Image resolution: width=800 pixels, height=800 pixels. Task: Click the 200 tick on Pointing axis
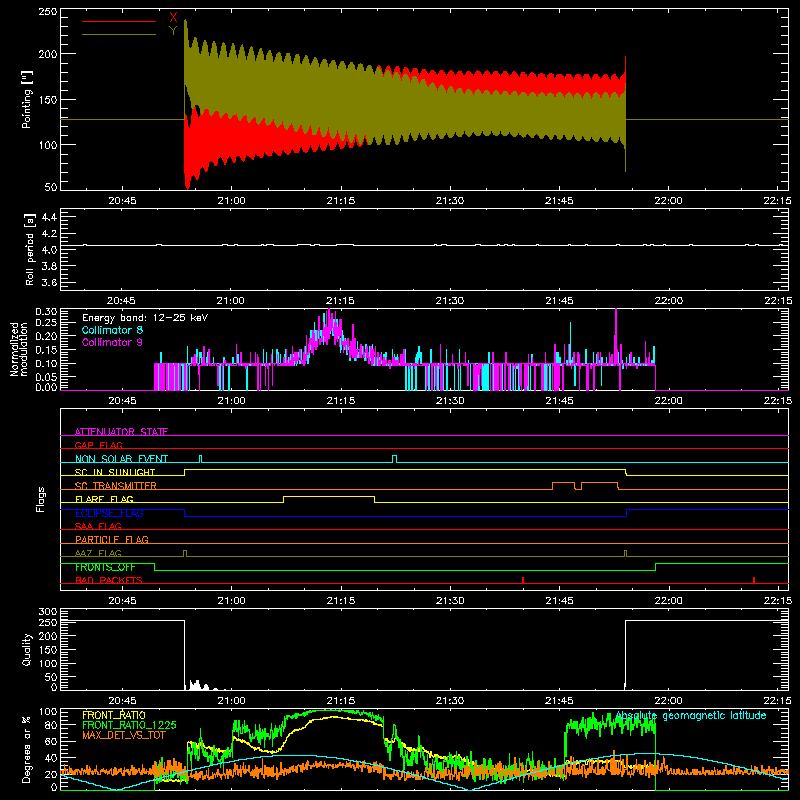point(48,54)
